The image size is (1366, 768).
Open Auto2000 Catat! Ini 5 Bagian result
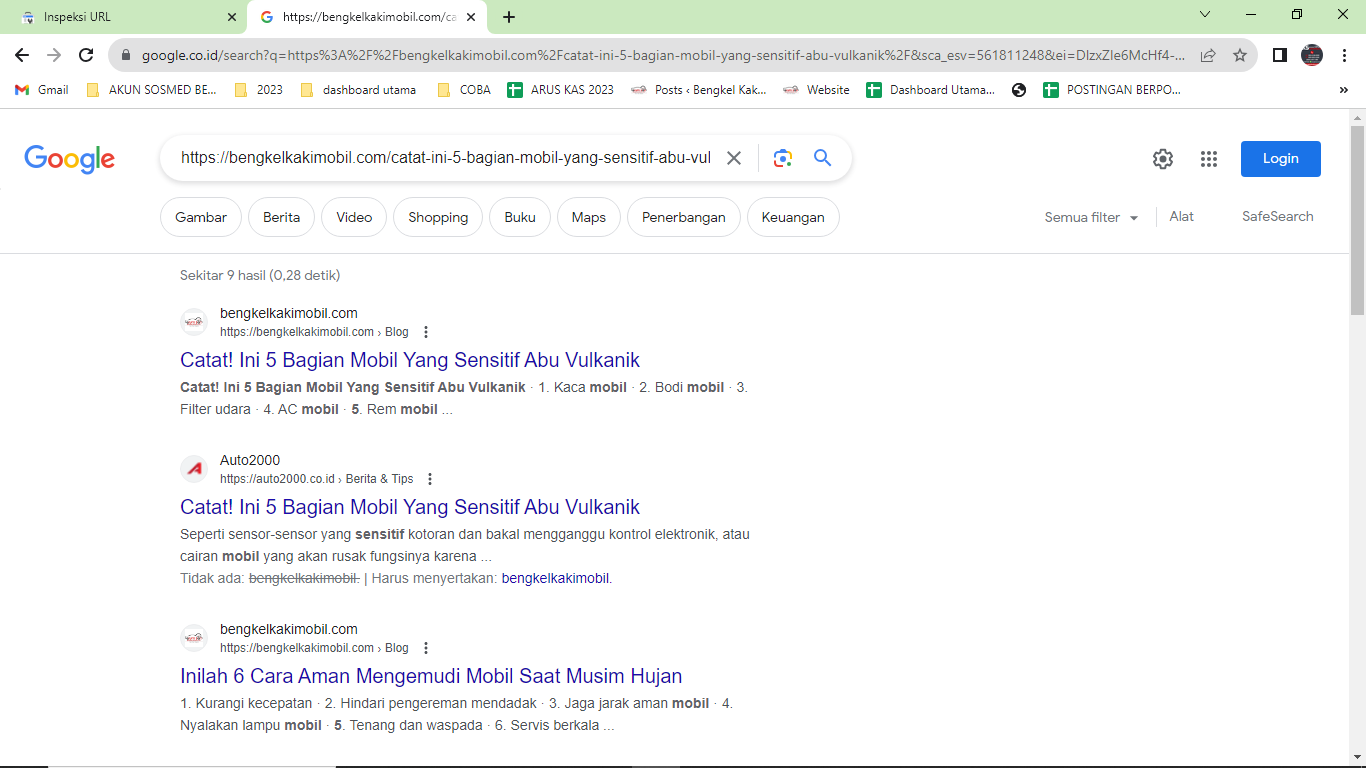tap(410, 507)
